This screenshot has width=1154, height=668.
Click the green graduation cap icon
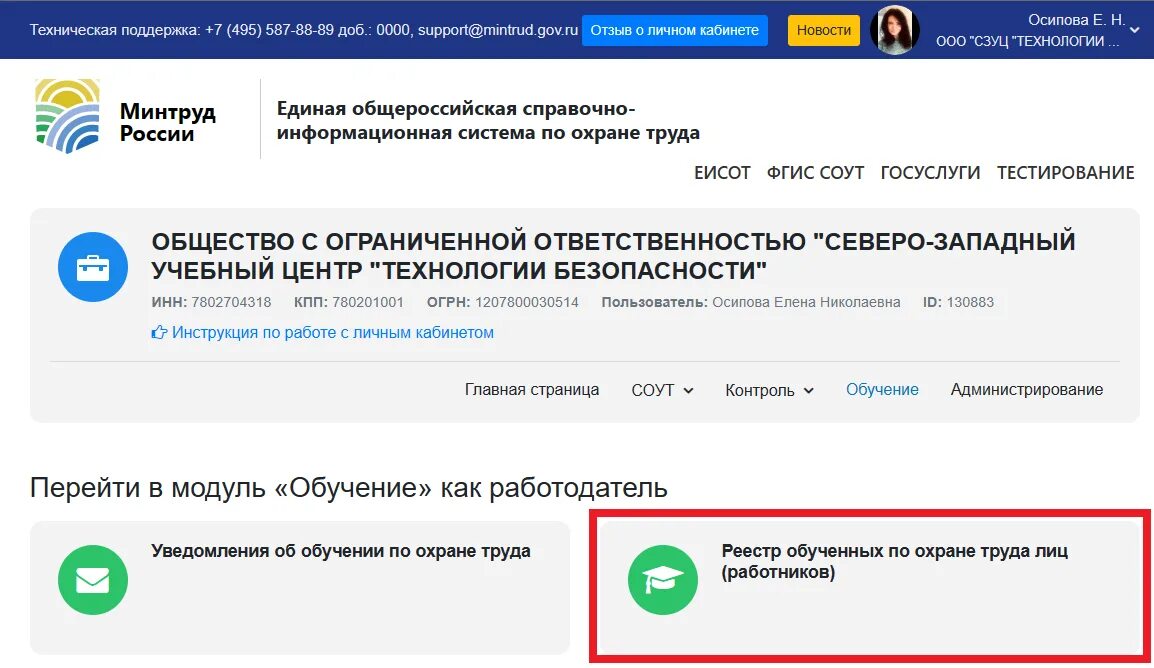coord(662,580)
